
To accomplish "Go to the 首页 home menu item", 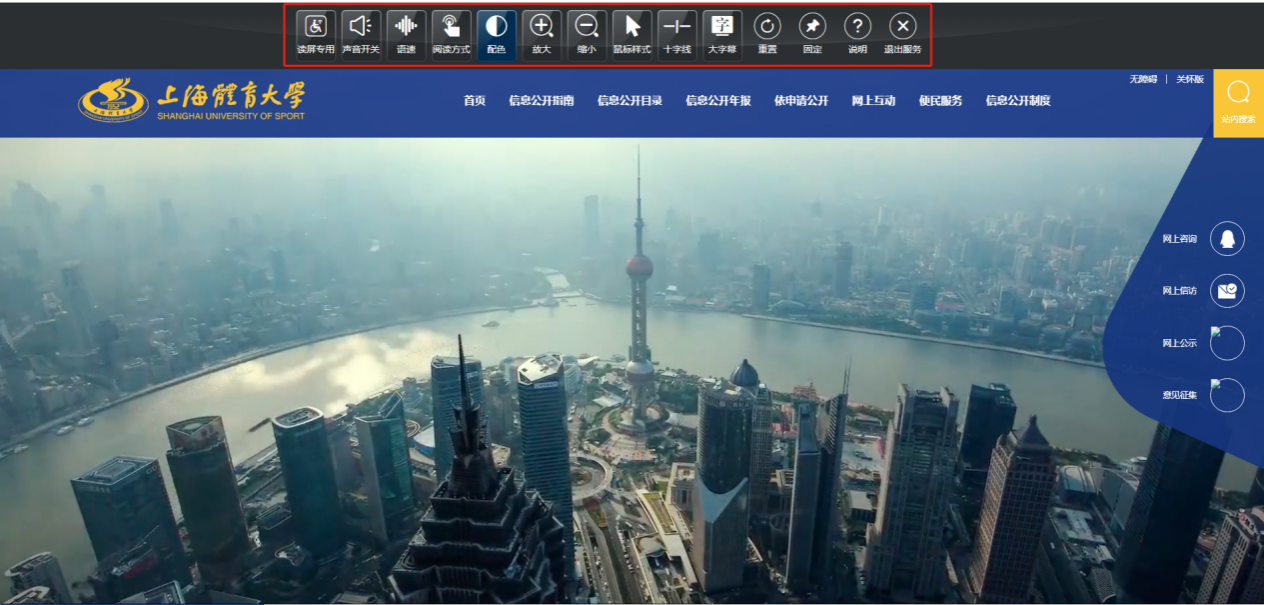I will (x=474, y=101).
